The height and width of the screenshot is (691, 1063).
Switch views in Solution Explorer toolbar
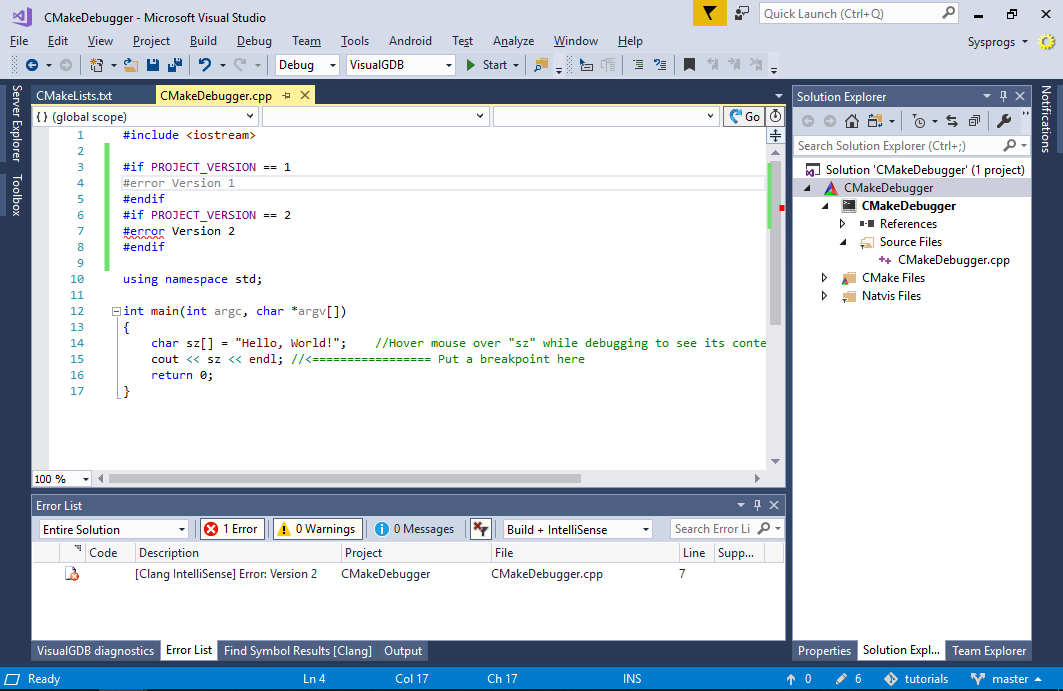pos(875,121)
